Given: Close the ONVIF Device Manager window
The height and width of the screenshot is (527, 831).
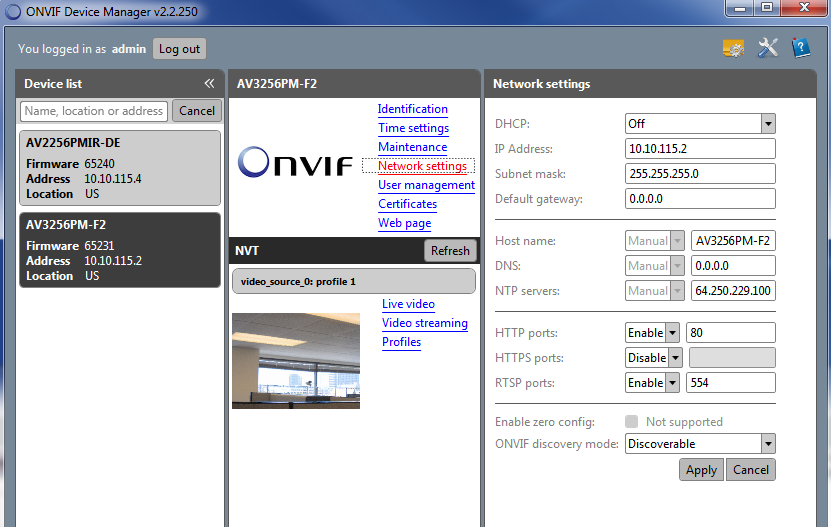Looking at the screenshot, I should tap(804, 8).
